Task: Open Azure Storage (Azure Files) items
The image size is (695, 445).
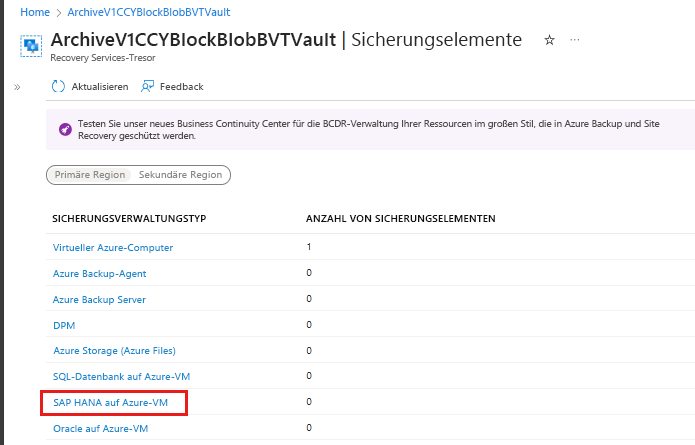Action: point(114,351)
